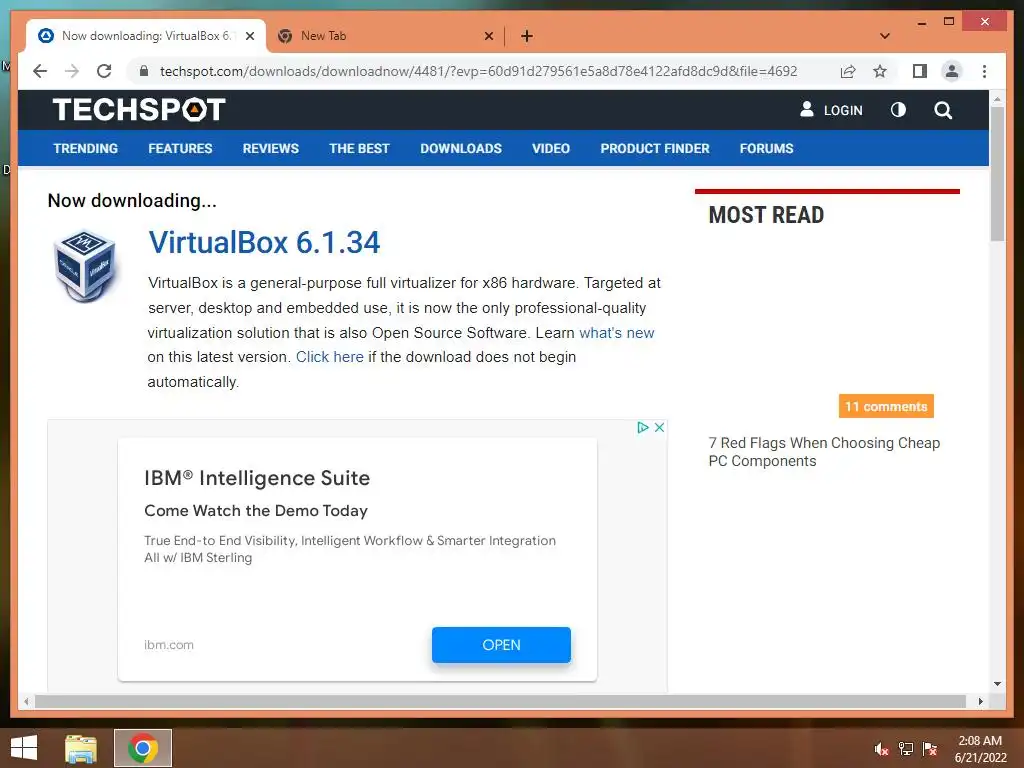Click the LOGIN text label
The height and width of the screenshot is (768, 1024).
click(843, 110)
